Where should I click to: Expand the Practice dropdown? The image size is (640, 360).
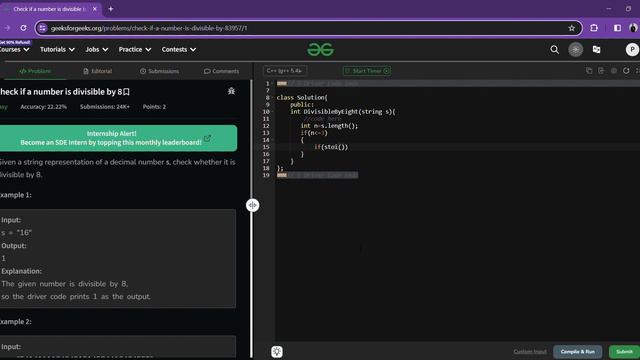pyautogui.click(x=135, y=49)
